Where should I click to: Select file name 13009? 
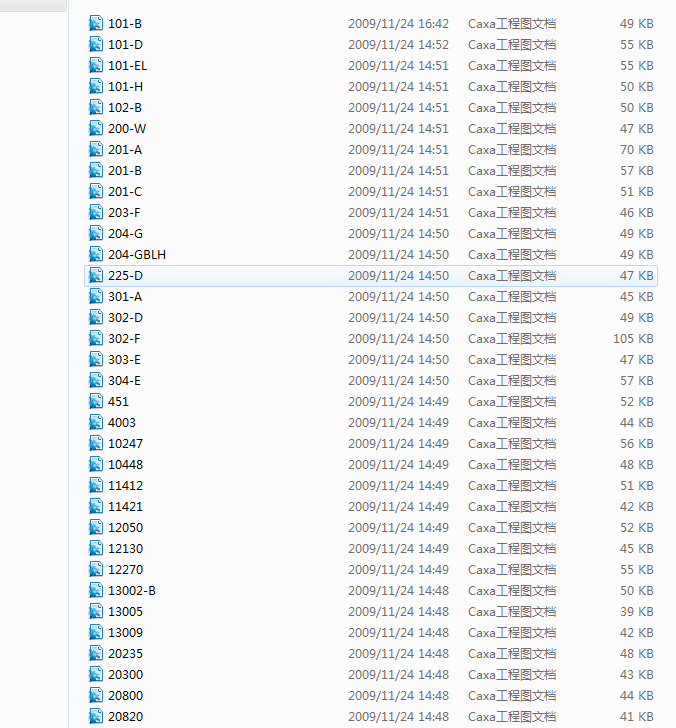[x=125, y=632]
